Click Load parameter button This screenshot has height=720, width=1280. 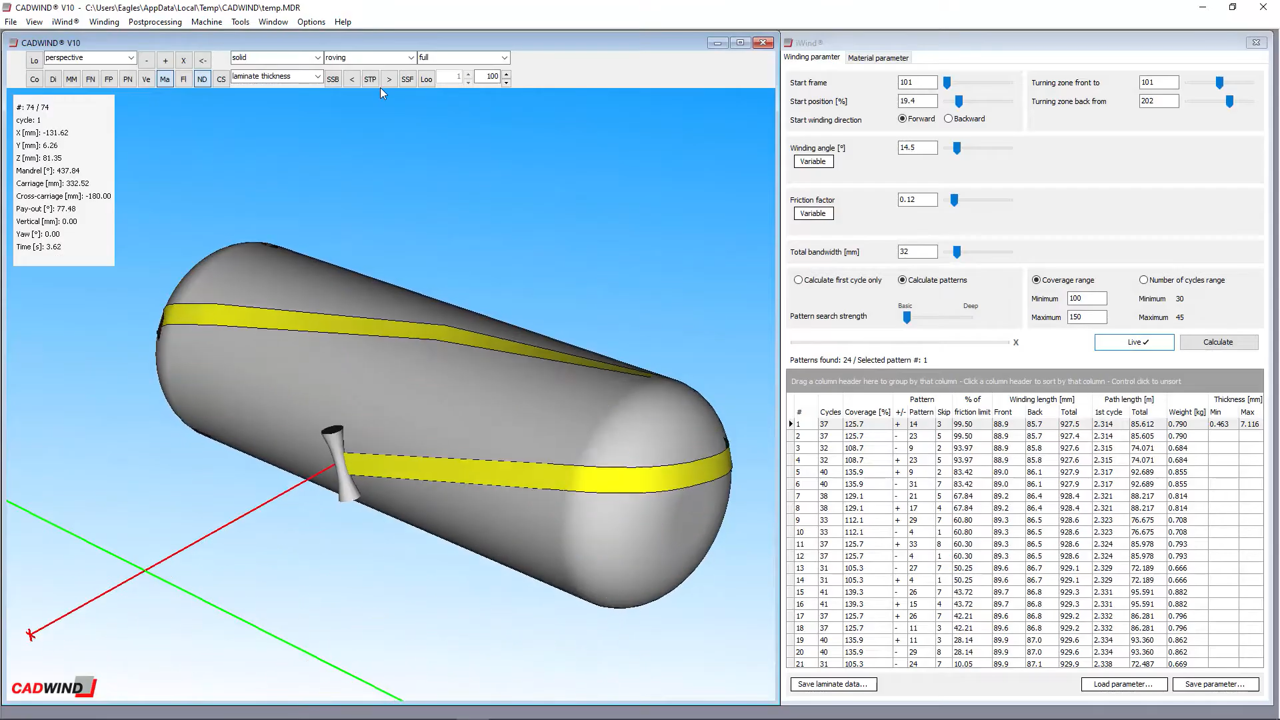pyautogui.click(x=1123, y=685)
